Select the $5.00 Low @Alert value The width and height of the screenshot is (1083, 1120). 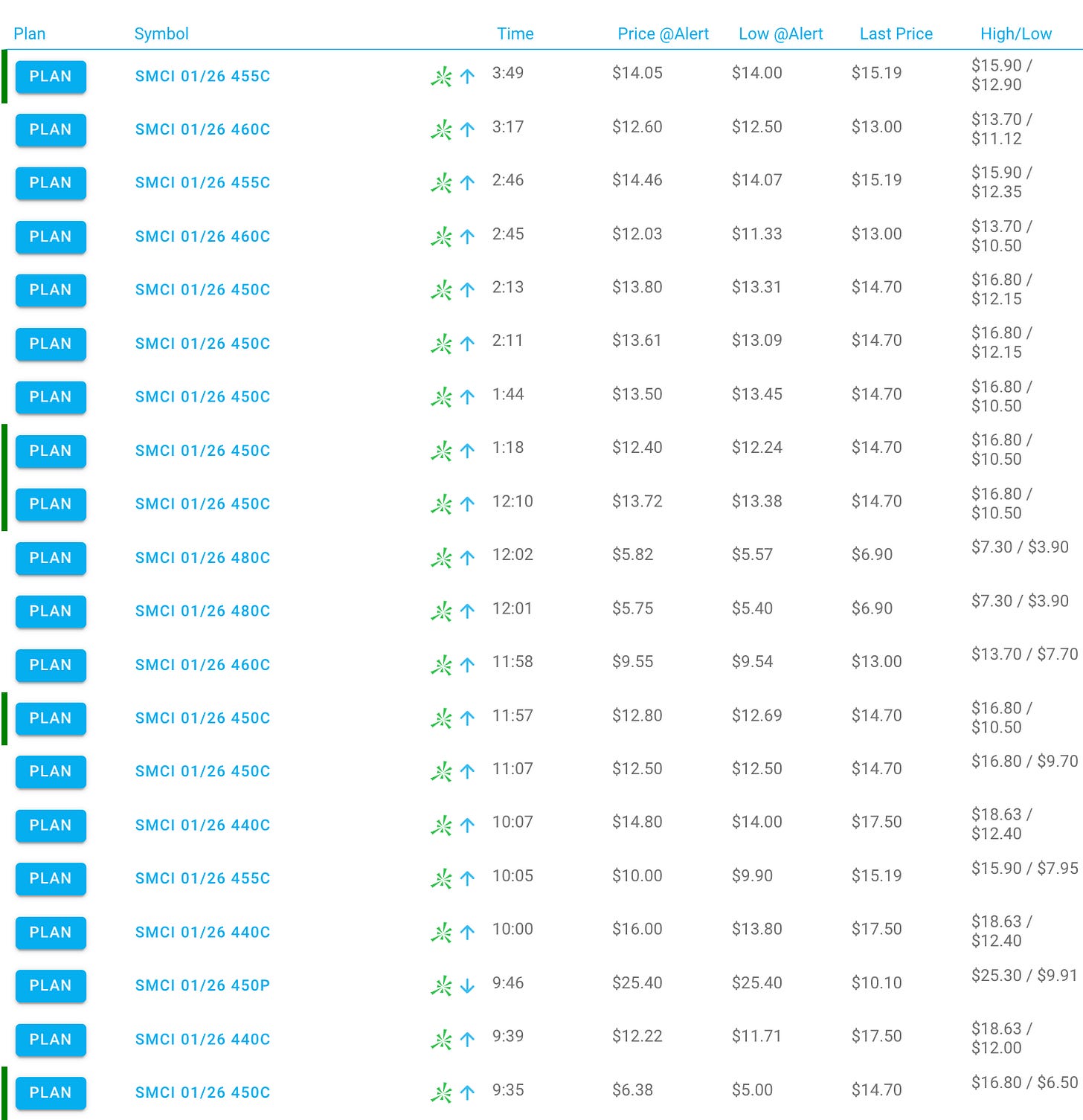pyautogui.click(x=753, y=1090)
